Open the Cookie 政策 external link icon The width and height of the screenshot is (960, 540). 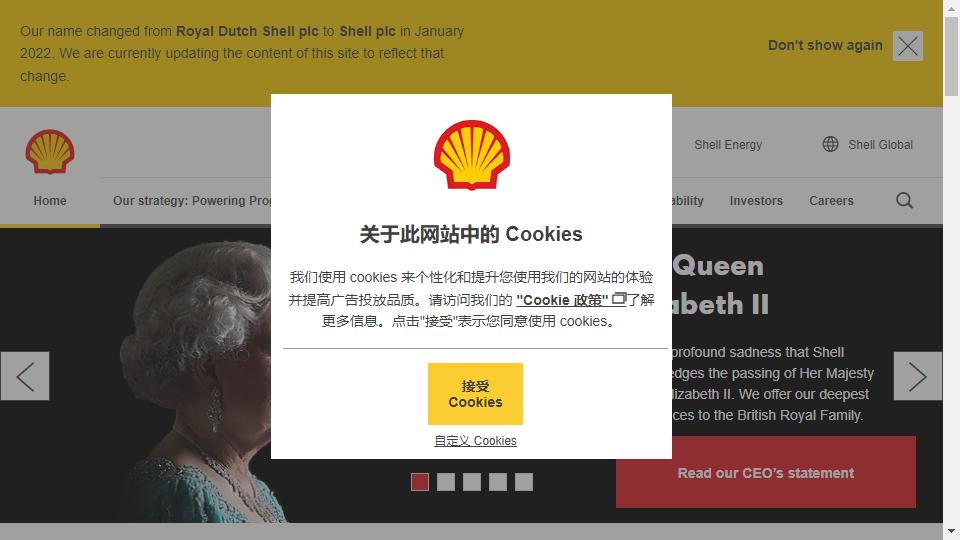coord(619,299)
